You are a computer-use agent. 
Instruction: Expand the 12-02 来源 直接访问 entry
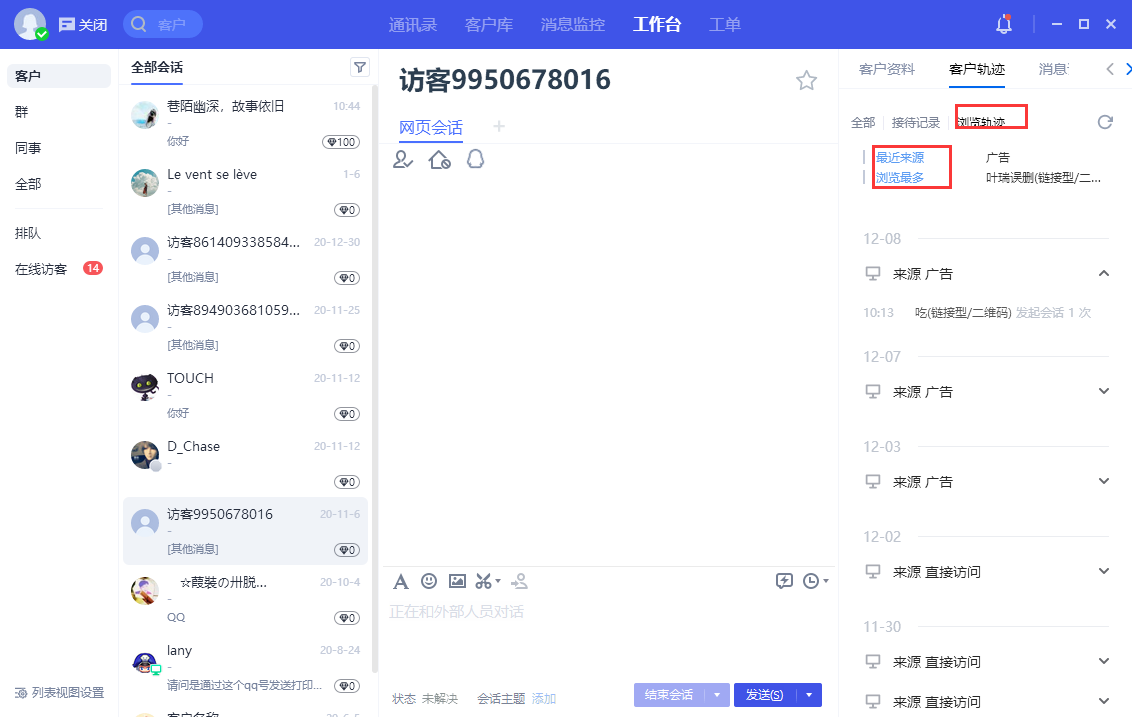pyautogui.click(x=1104, y=571)
